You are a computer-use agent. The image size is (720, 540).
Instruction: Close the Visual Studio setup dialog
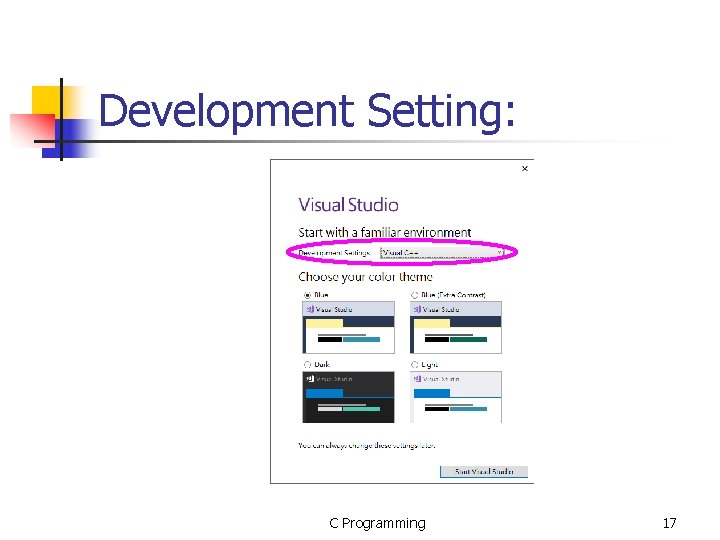pyautogui.click(x=525, y=169)
